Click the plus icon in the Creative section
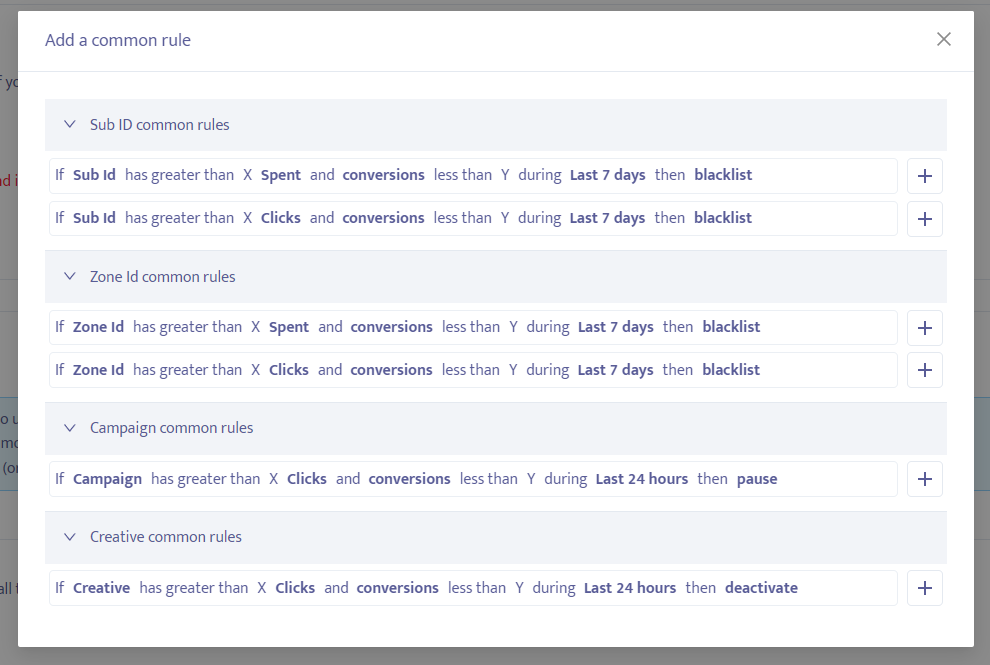The width and height of the screenshot is (990, 665). [924, 588]
